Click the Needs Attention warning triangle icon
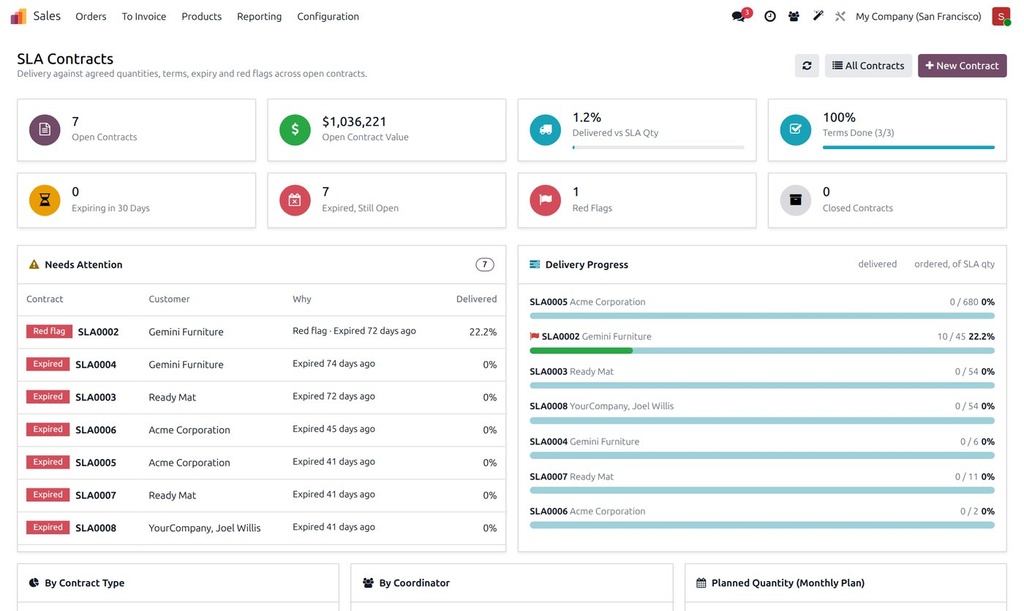Screen dimensions: 1024x611 click(34, 264)
